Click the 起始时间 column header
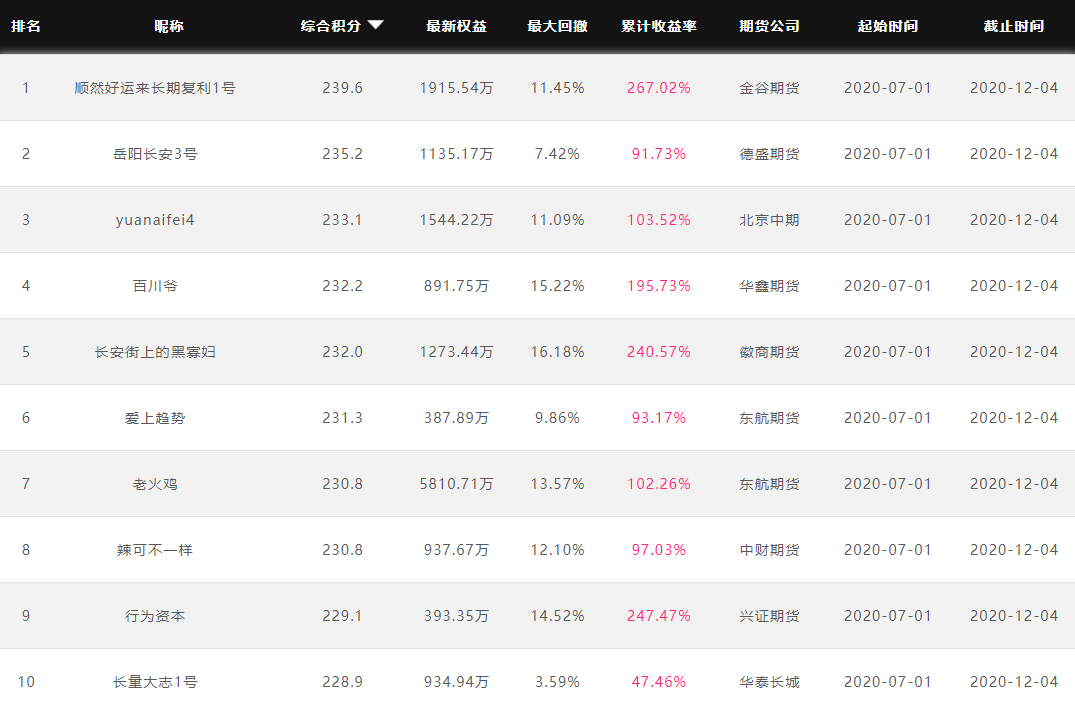This screenshot has width=1075, height=711. [888, 26]
